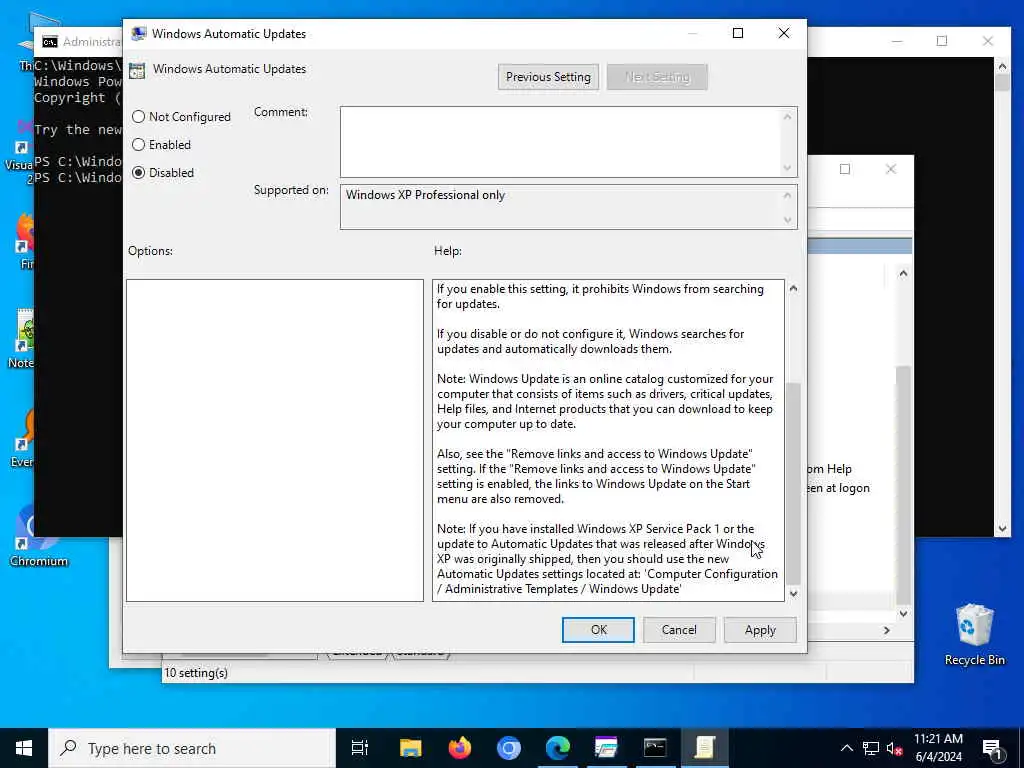Click the '10 setting(s)' status bar text
Image resolution: width=1024 pixels, height=768 pixels.
(x=196, y=673)
